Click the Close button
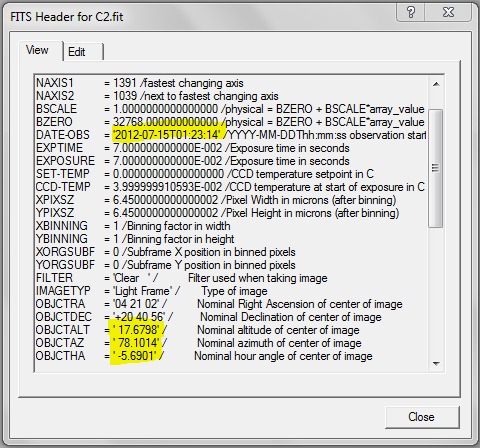480x448 pixels. 422,417
